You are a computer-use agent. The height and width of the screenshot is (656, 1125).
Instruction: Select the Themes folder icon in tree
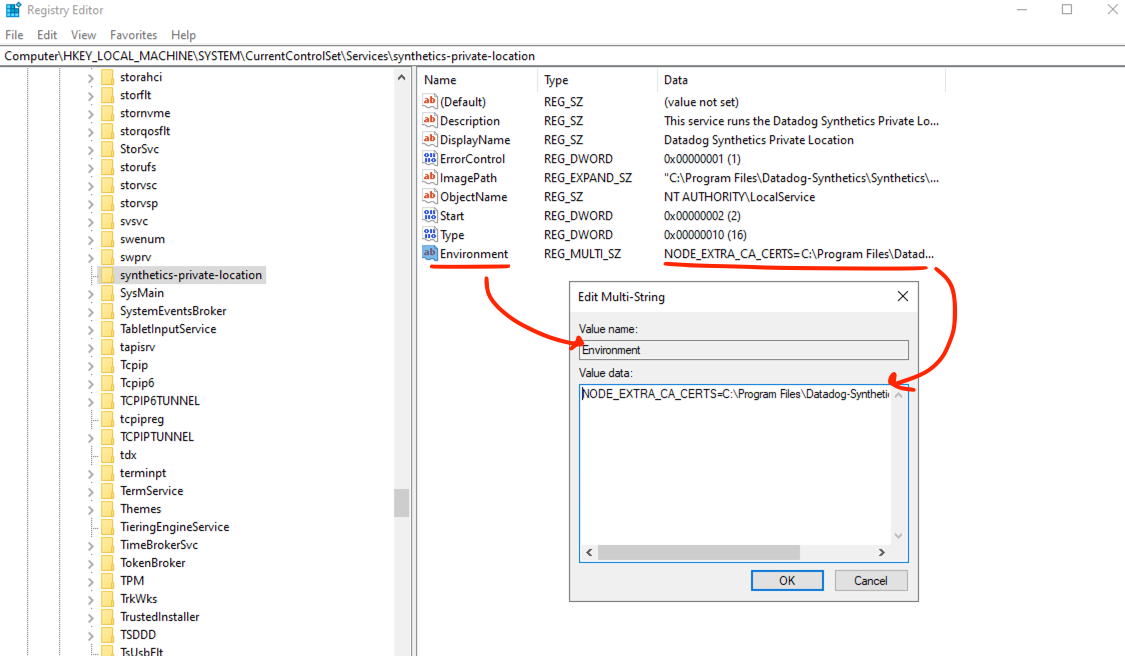[107, 509]
